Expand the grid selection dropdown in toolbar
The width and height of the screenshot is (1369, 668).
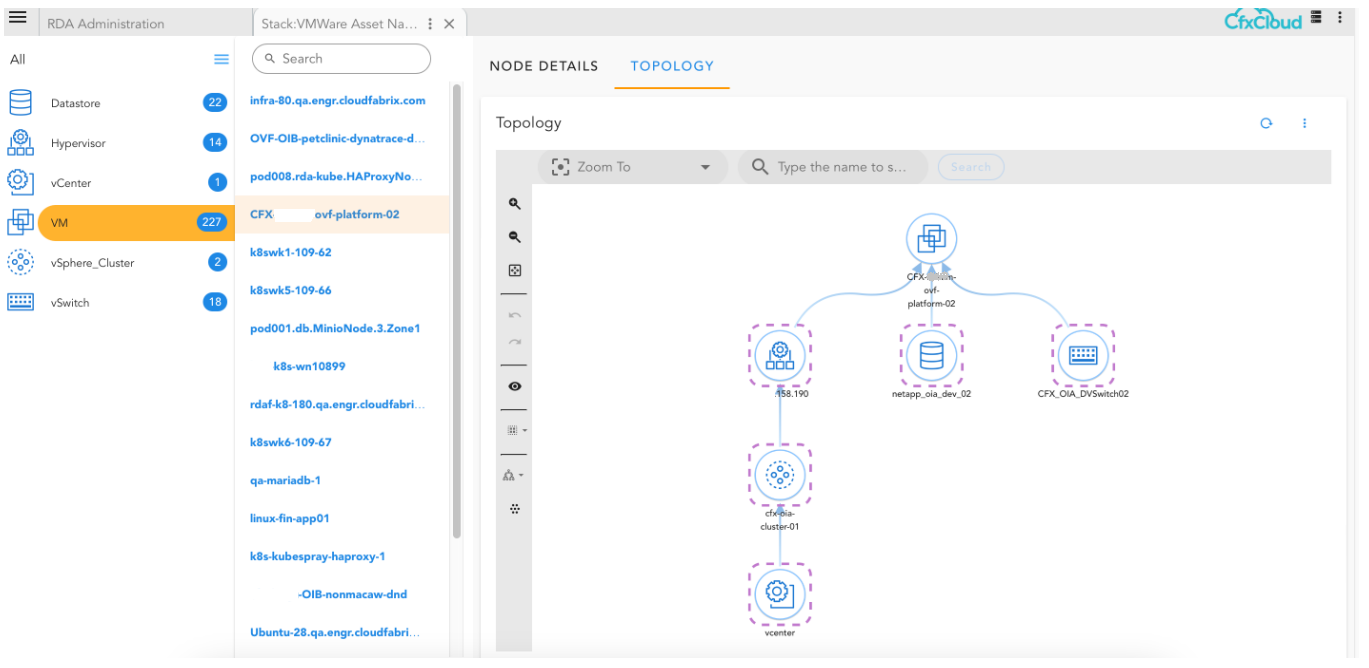pos(516,430)
